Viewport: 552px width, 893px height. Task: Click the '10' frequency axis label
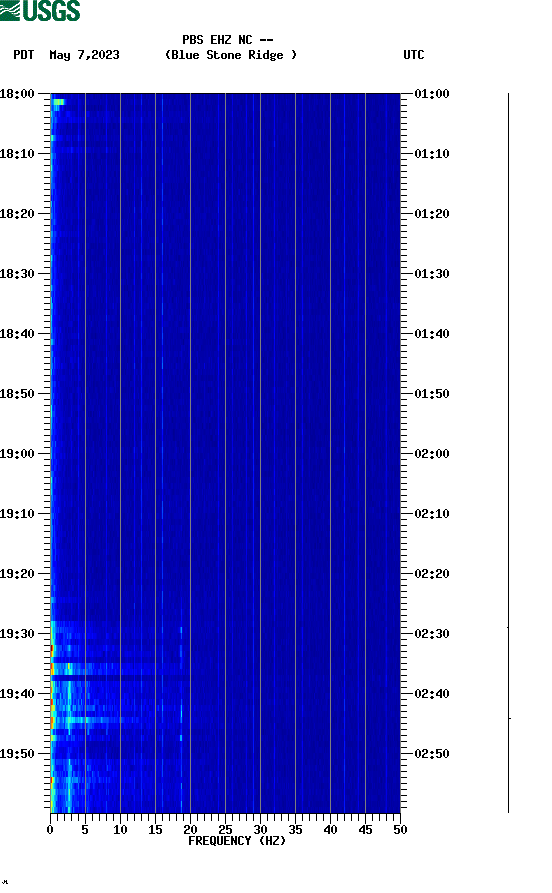point(120,830)
